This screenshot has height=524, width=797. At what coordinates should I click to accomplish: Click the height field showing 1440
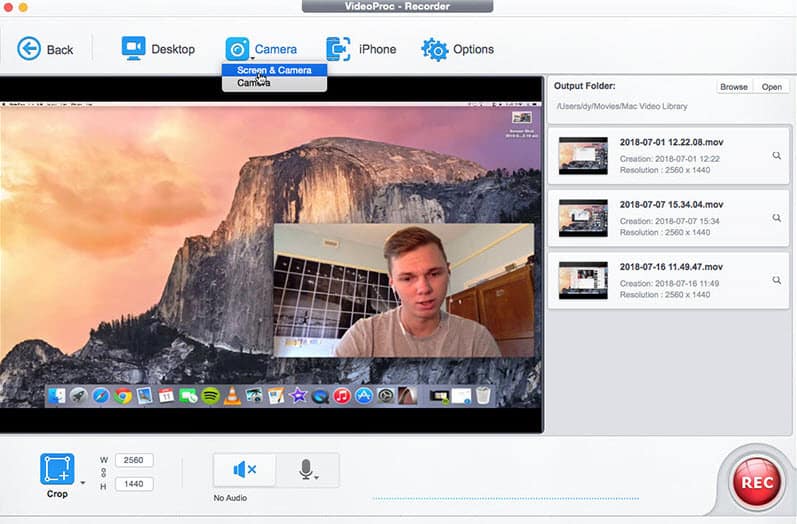[134, 484]
